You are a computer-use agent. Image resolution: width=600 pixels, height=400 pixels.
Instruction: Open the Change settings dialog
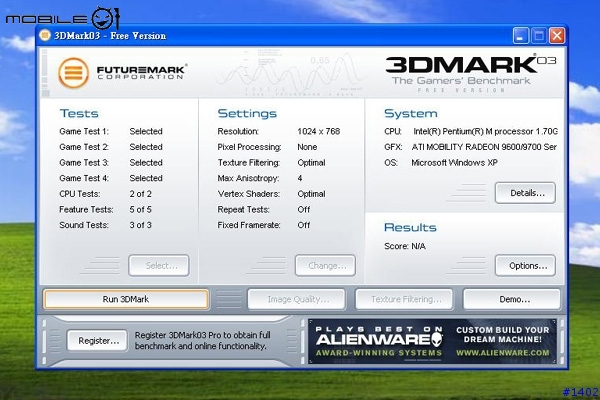click(x=325, y=265)
